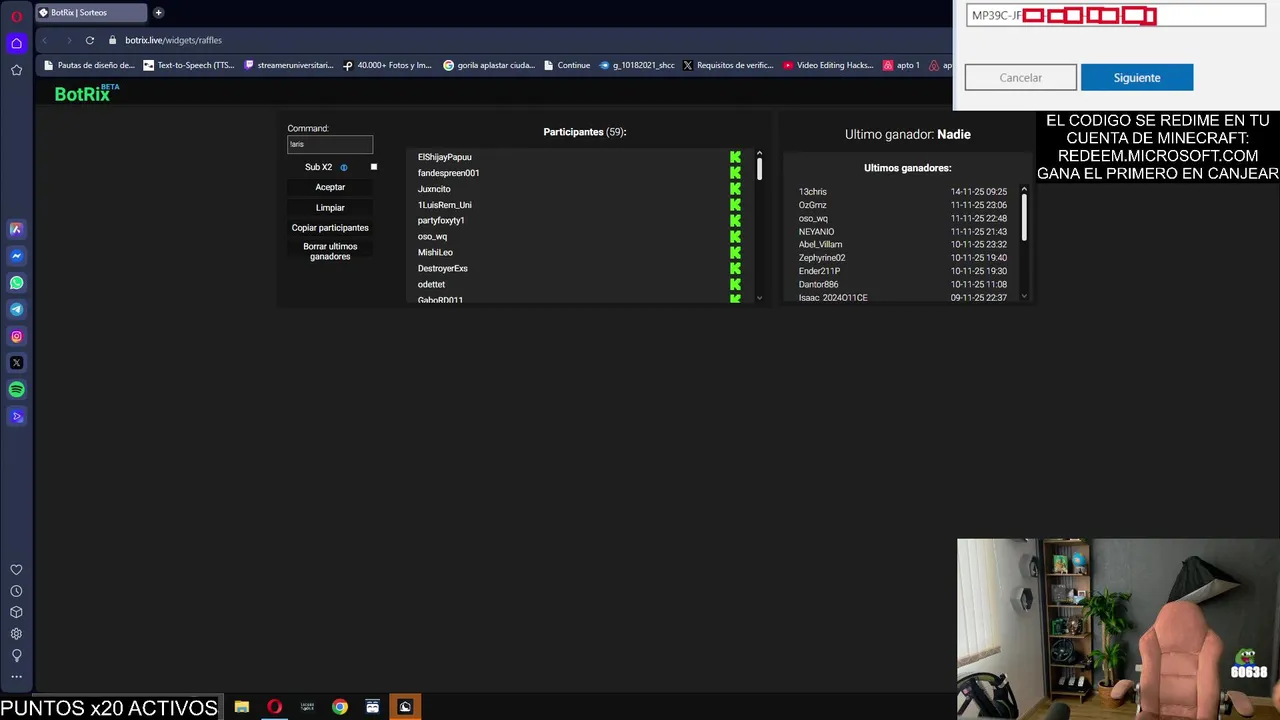1280x720 pixels.
Task: Open a new tab with plus button
Action: (158, 13)
